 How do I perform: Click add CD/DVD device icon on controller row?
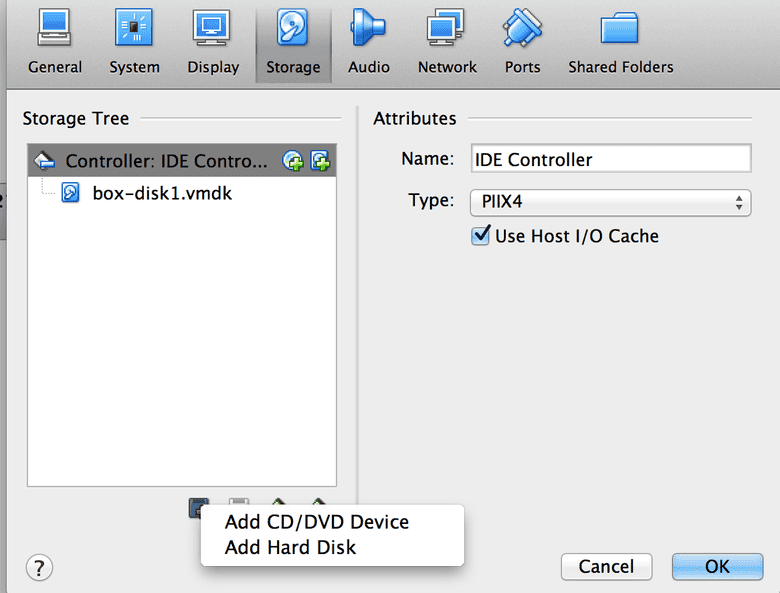[293, 161]
